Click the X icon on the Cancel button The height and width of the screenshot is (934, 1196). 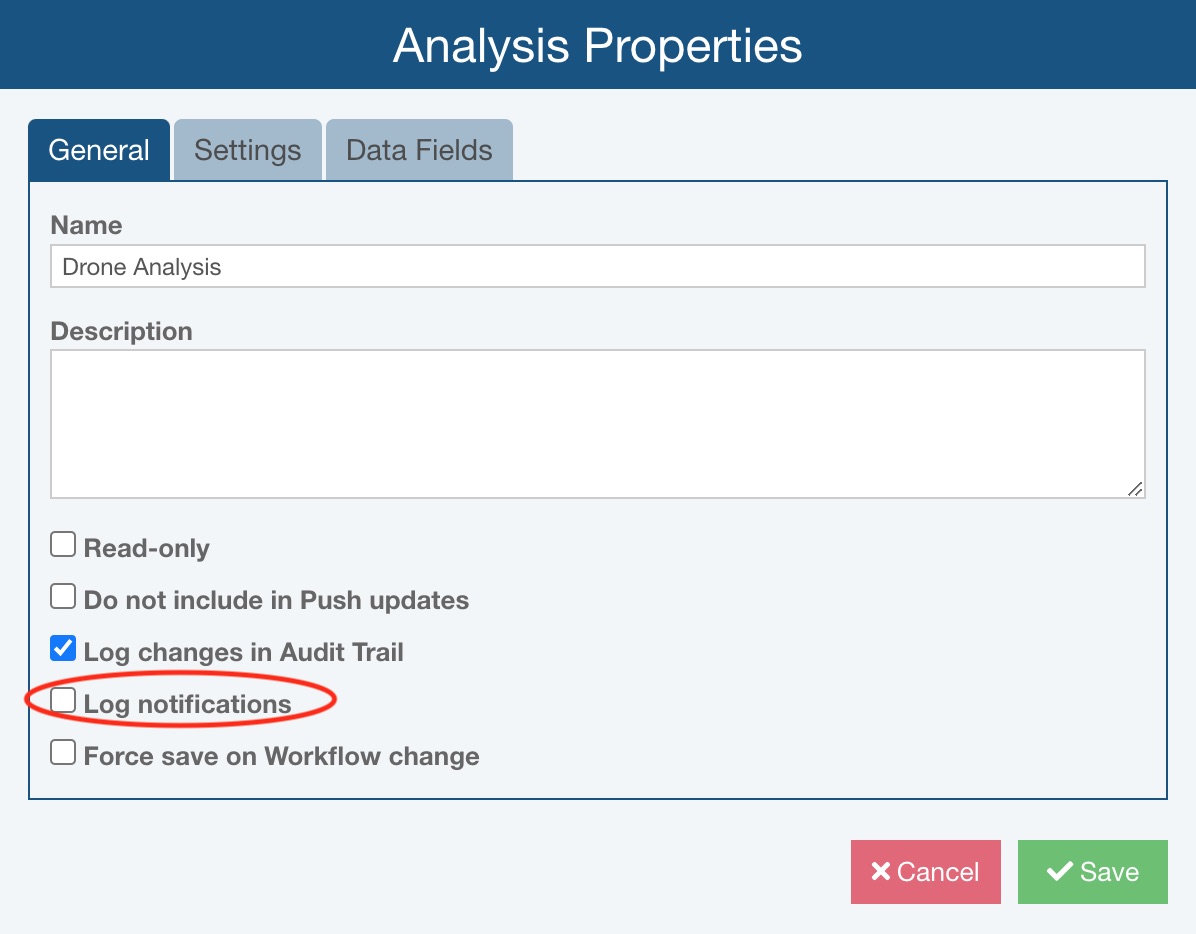tap(880, 872)
